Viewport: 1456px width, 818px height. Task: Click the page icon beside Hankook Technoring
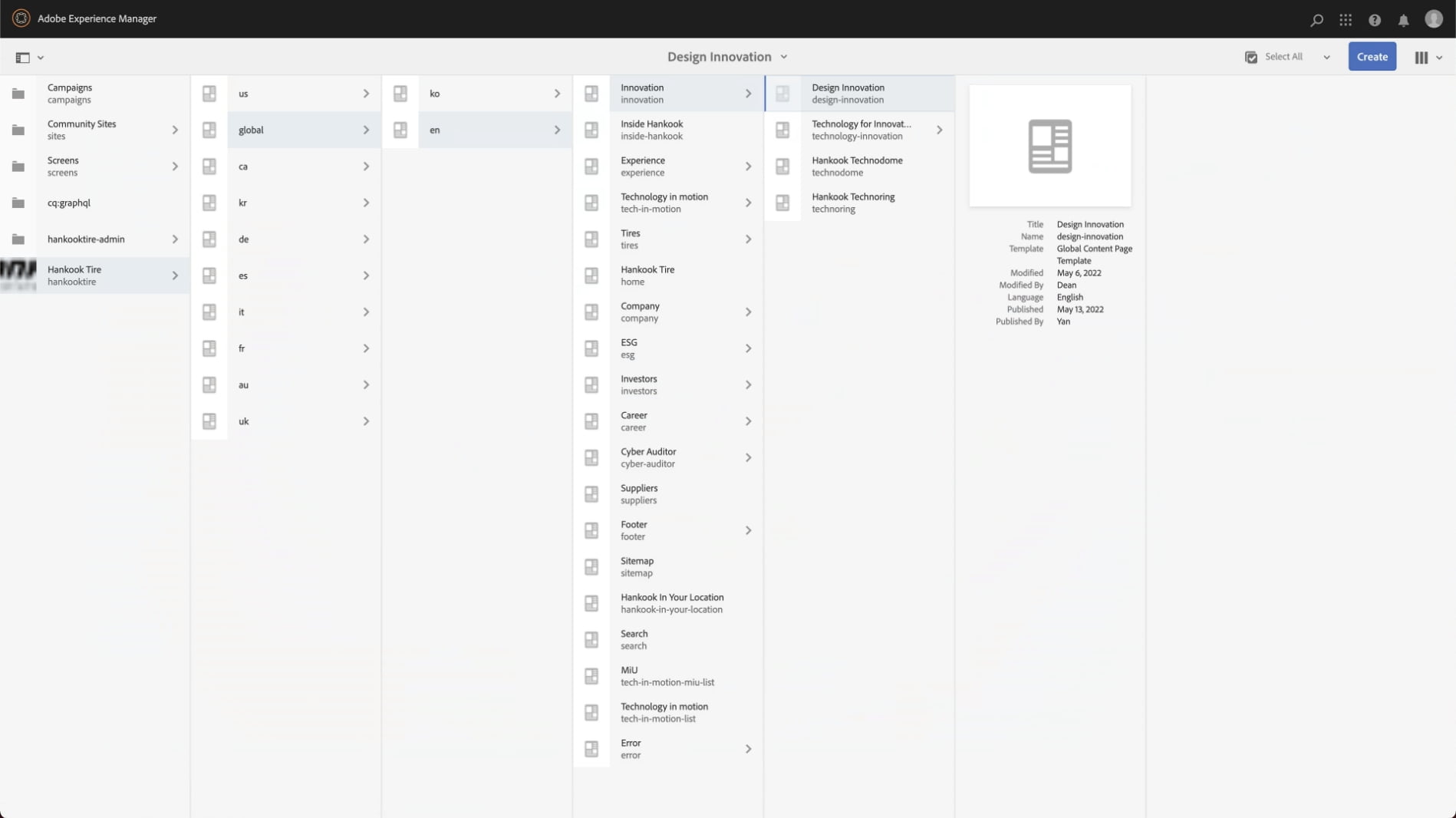tap(782, 203)
